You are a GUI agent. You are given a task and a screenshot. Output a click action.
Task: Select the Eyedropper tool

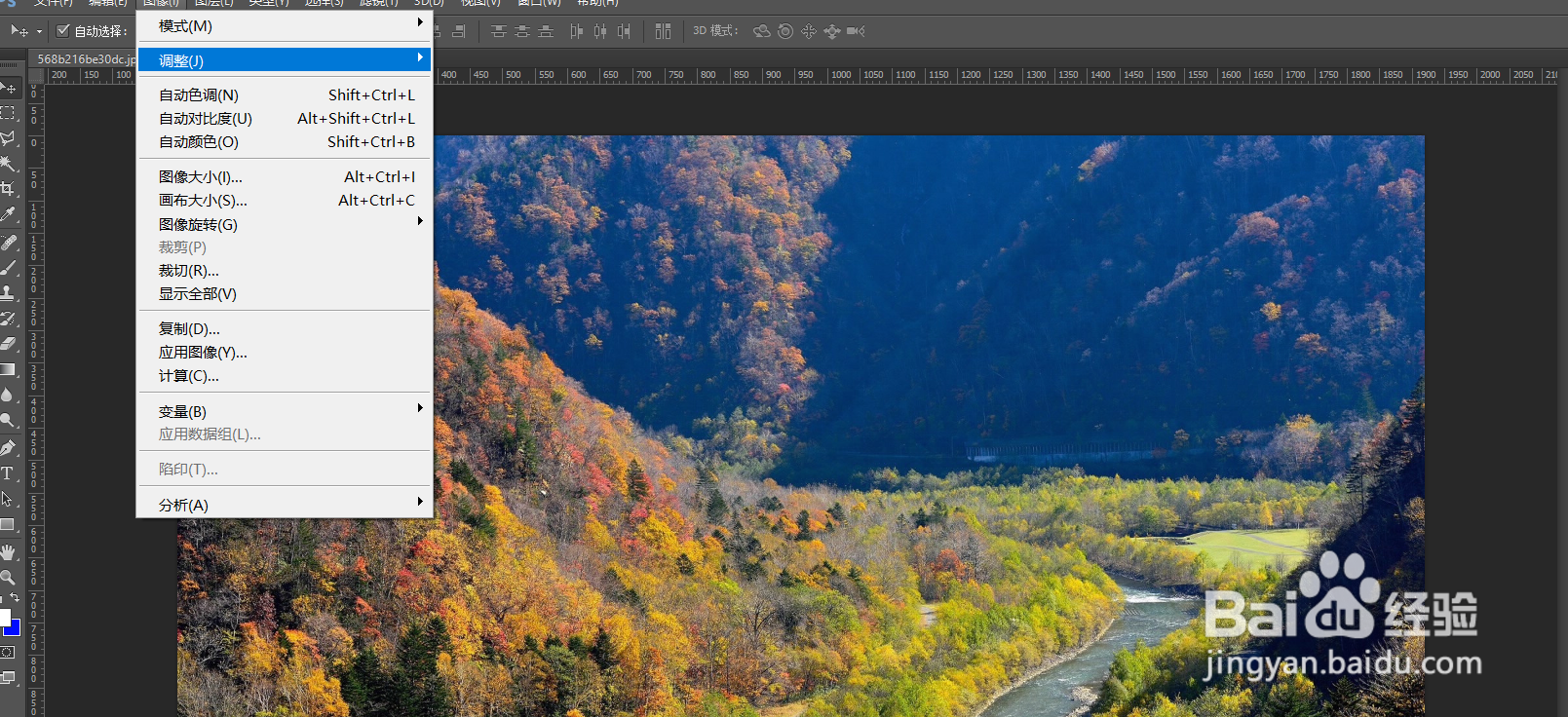pyautogui.click(x=8, y=214)
